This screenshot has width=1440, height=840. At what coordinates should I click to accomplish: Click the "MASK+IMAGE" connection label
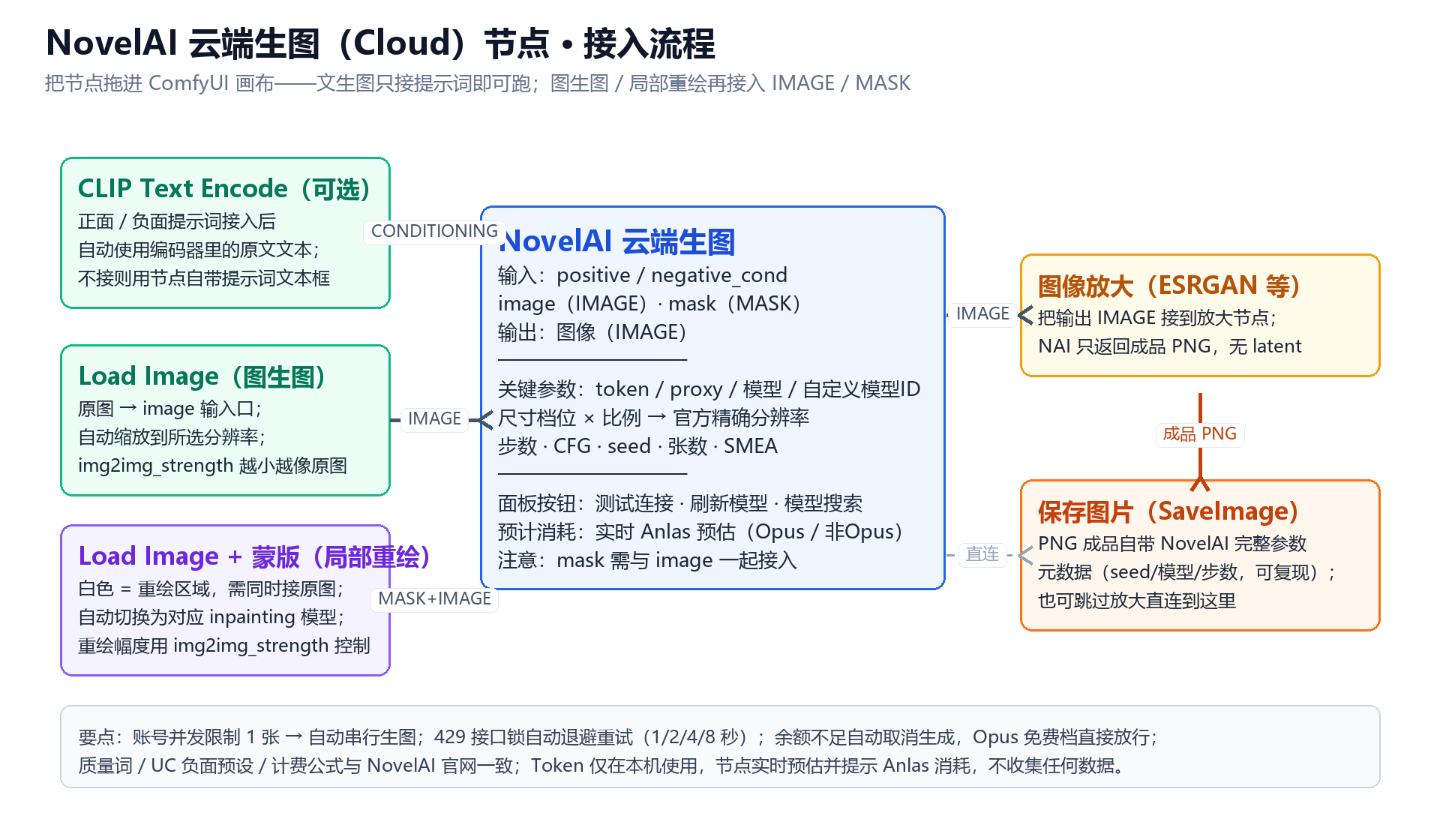(434, 598)
